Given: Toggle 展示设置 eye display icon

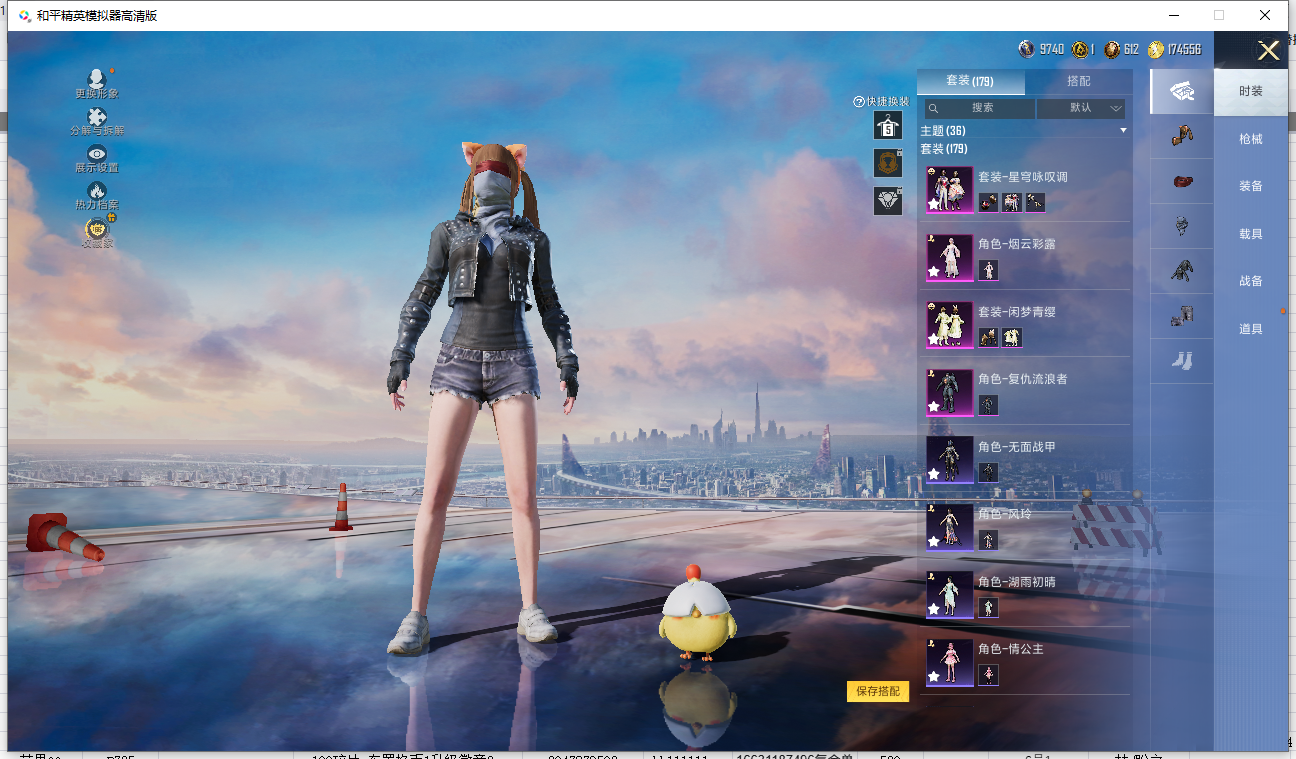Looking at the screenshot, I should pyautogui.click(x=97, y=154).
